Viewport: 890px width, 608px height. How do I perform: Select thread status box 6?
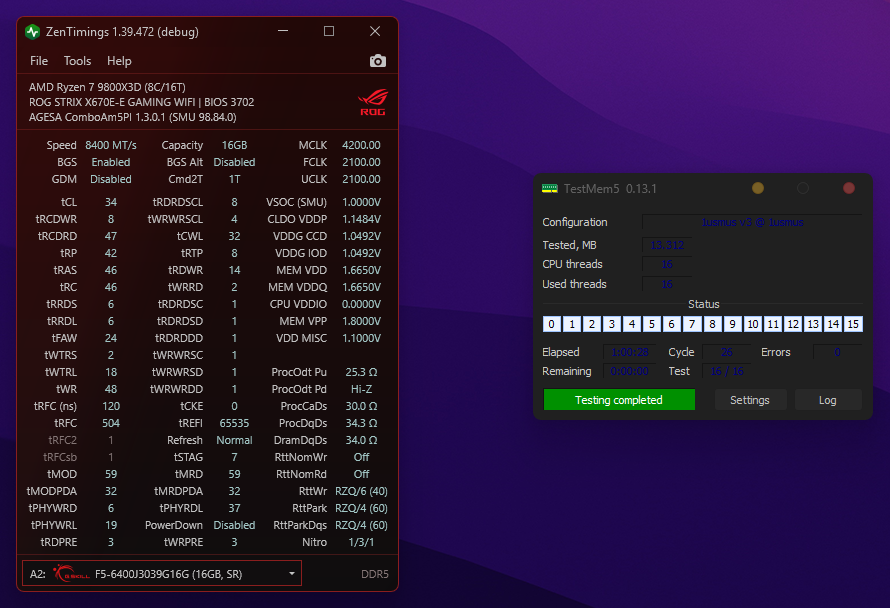pos(672,324)
